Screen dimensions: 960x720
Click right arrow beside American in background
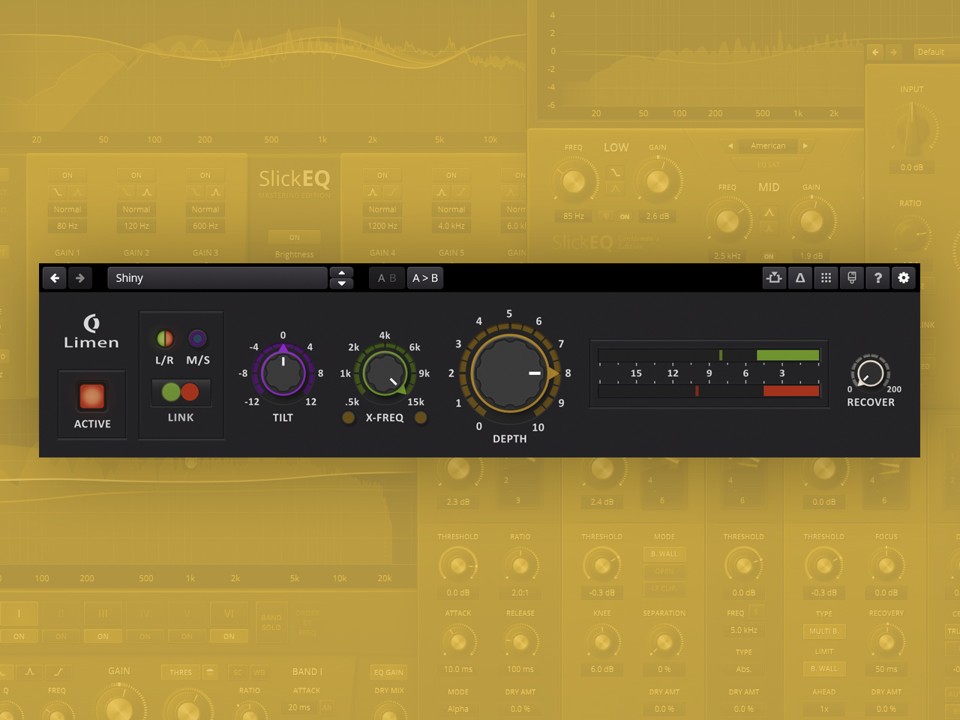(805, 146)
